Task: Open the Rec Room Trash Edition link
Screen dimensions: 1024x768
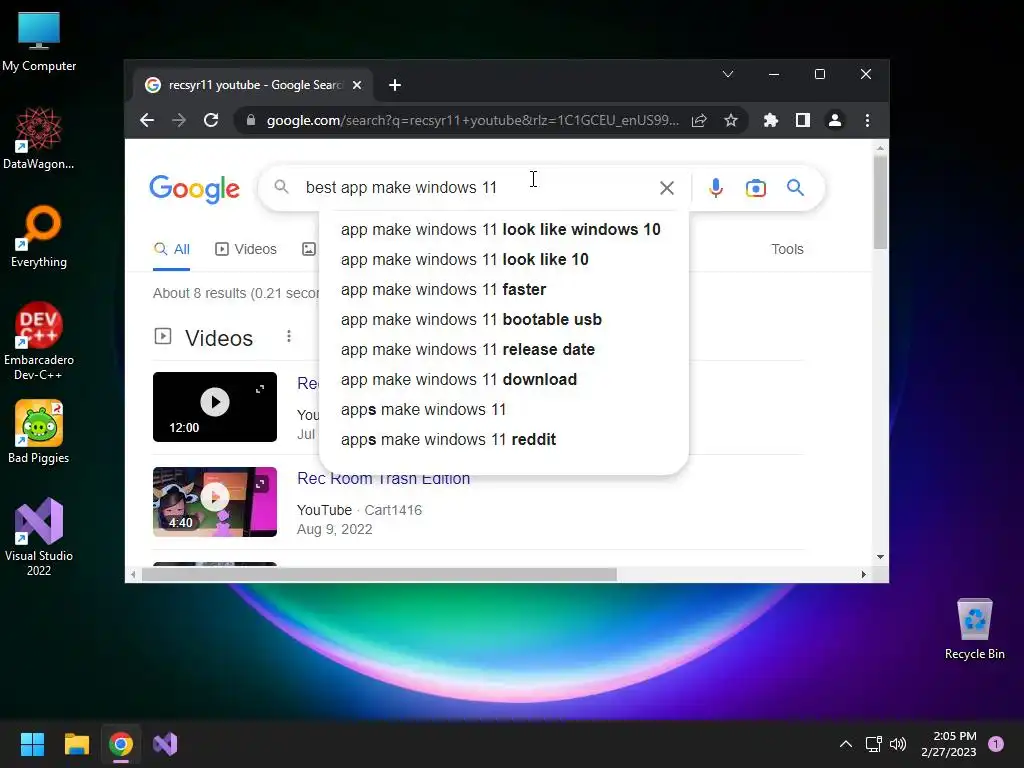Action: [x=383, y=479]
